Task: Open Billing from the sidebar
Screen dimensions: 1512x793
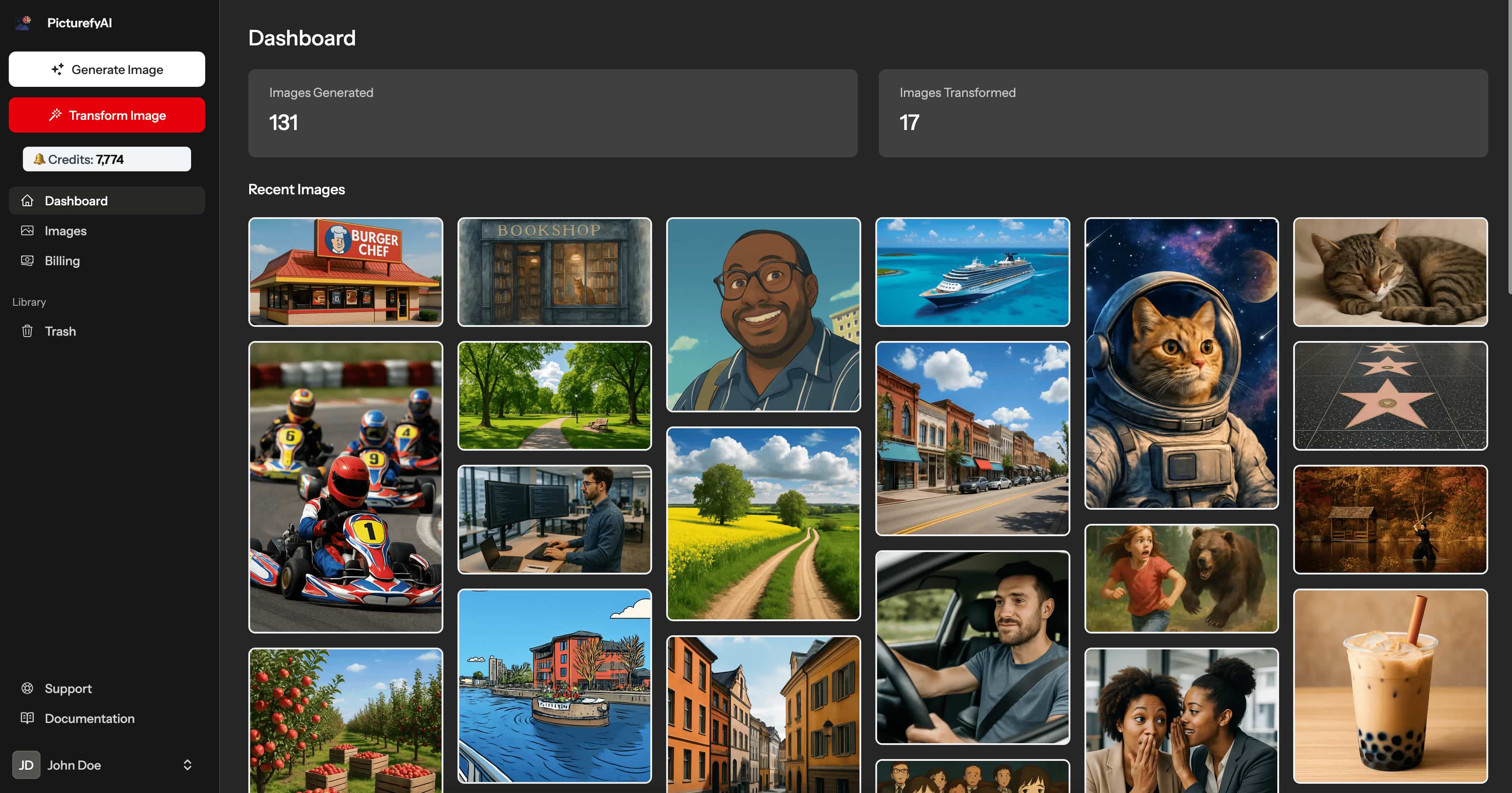Action: (62, 261)
